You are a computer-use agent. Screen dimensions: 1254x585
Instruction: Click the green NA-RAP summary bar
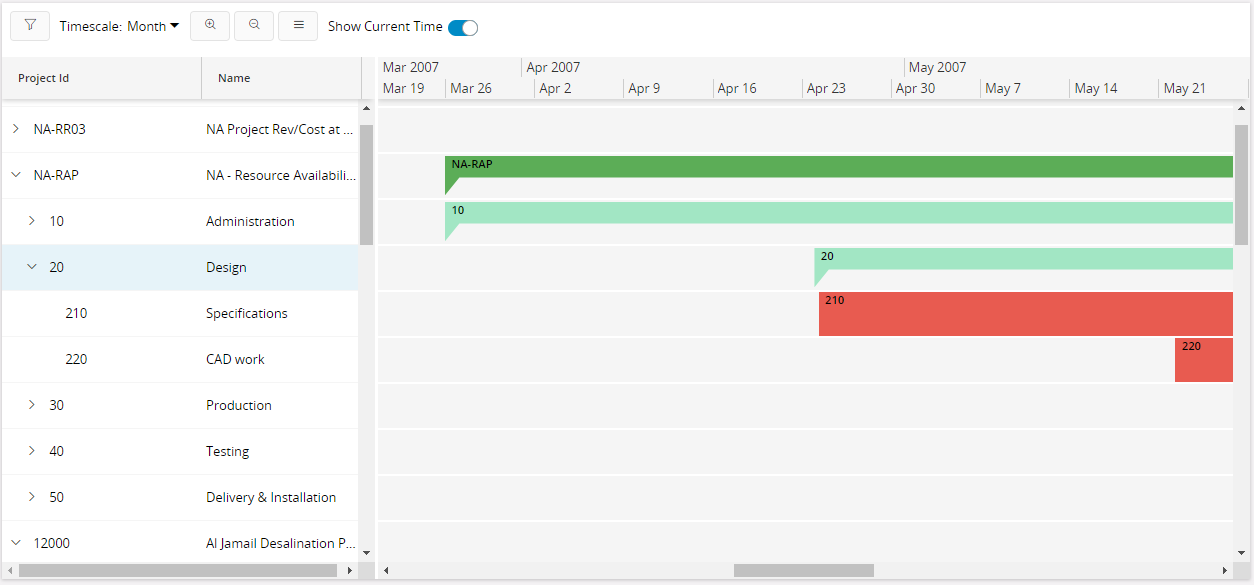point(840,166)
